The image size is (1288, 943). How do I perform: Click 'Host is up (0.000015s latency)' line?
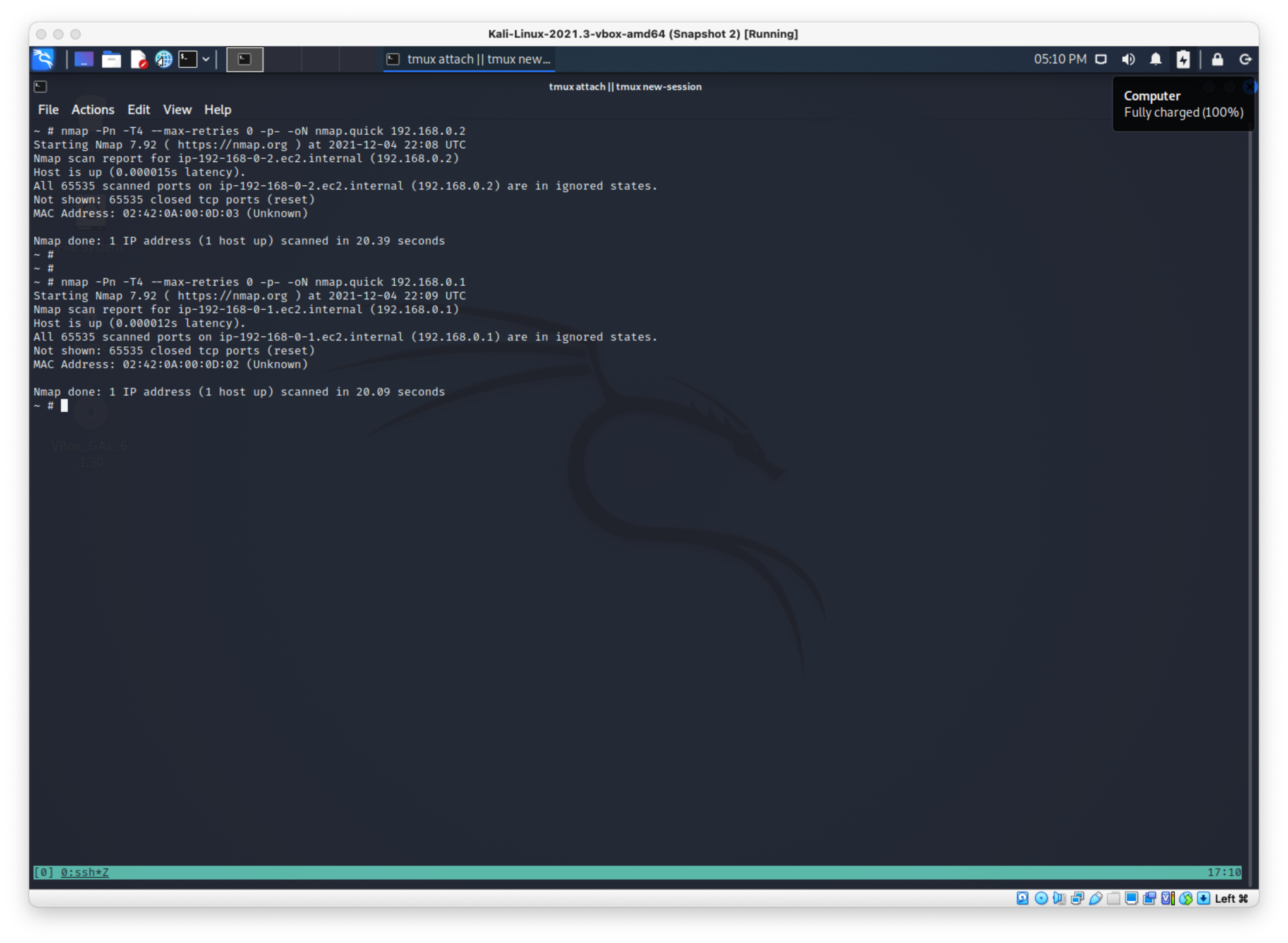(139, 172)
